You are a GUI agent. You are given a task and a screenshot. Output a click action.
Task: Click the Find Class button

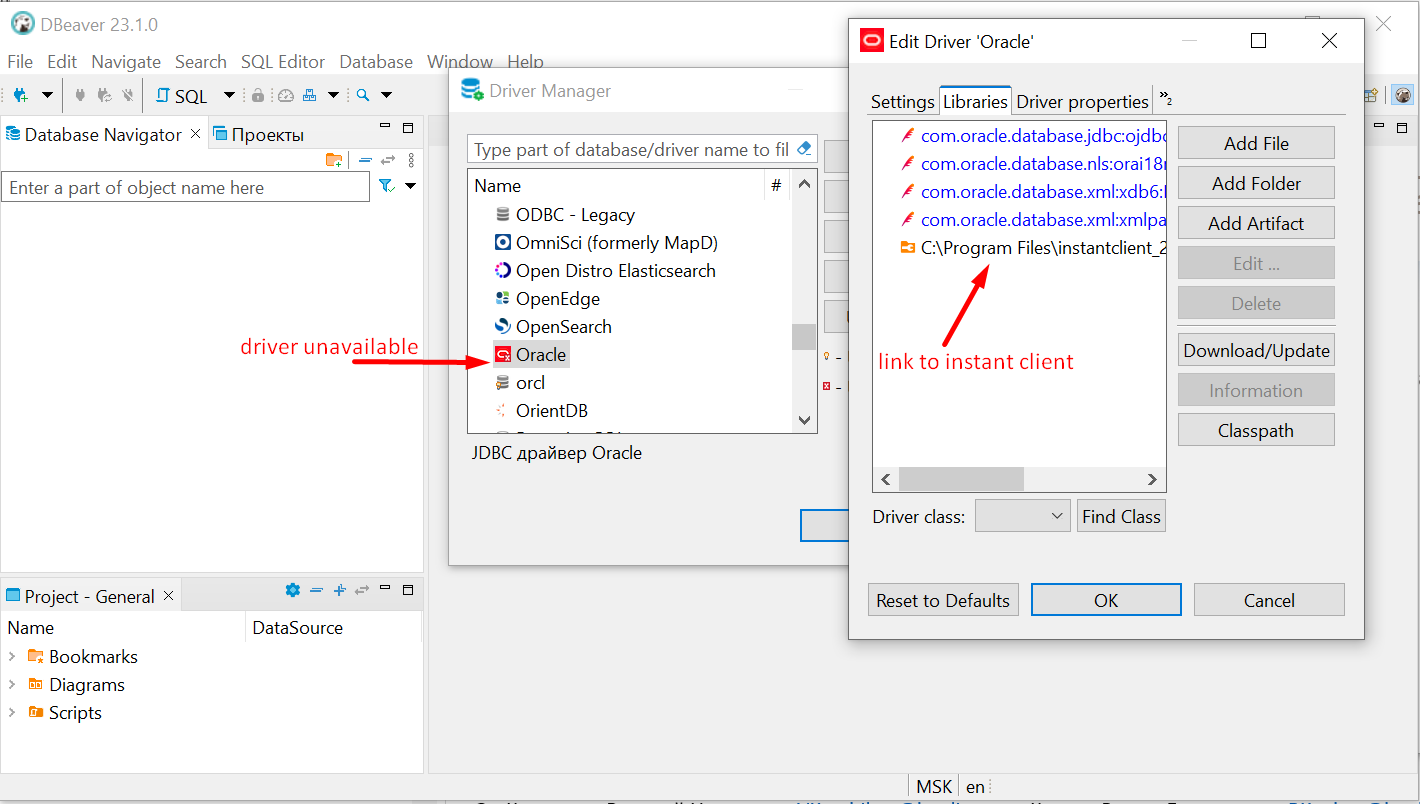pos(1120,515)
